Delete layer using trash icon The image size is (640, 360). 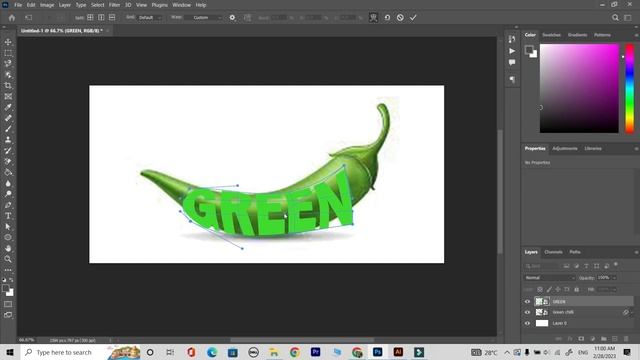[x=626, y=339]
